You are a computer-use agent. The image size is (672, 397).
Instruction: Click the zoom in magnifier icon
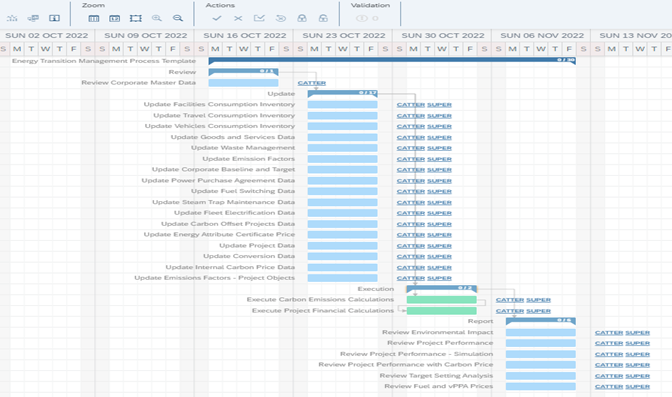[x=157, y=18]
